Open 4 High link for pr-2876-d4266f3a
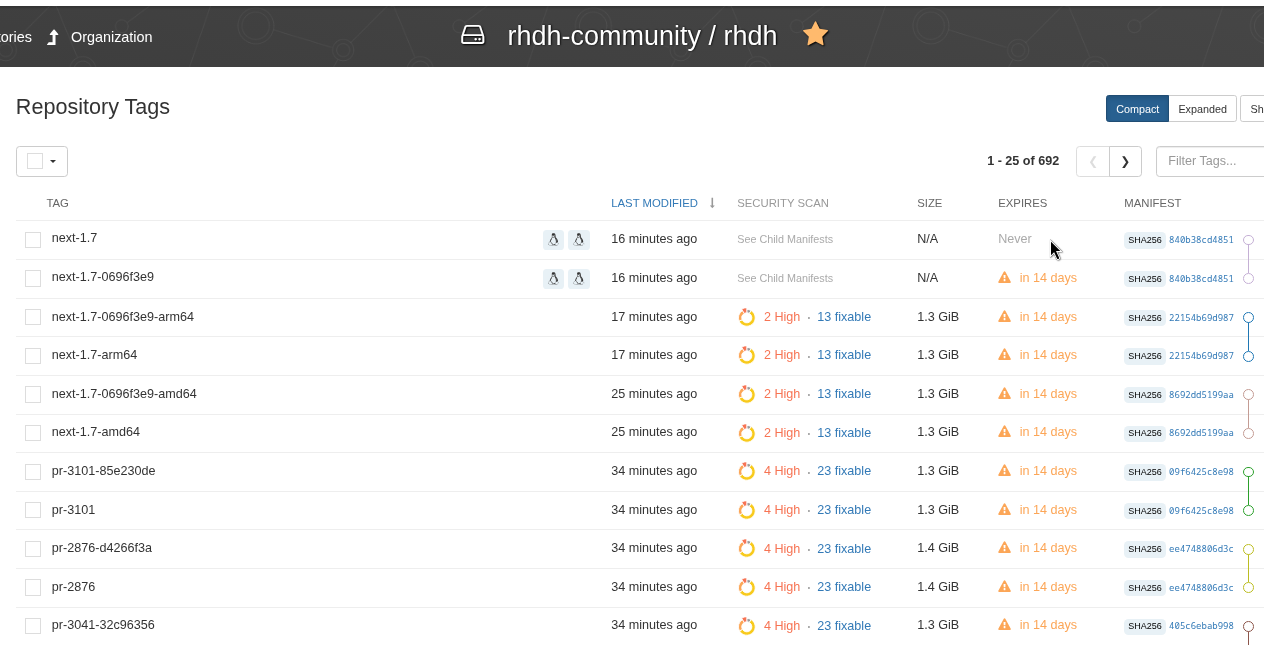1264x645 pixels. 782,548
